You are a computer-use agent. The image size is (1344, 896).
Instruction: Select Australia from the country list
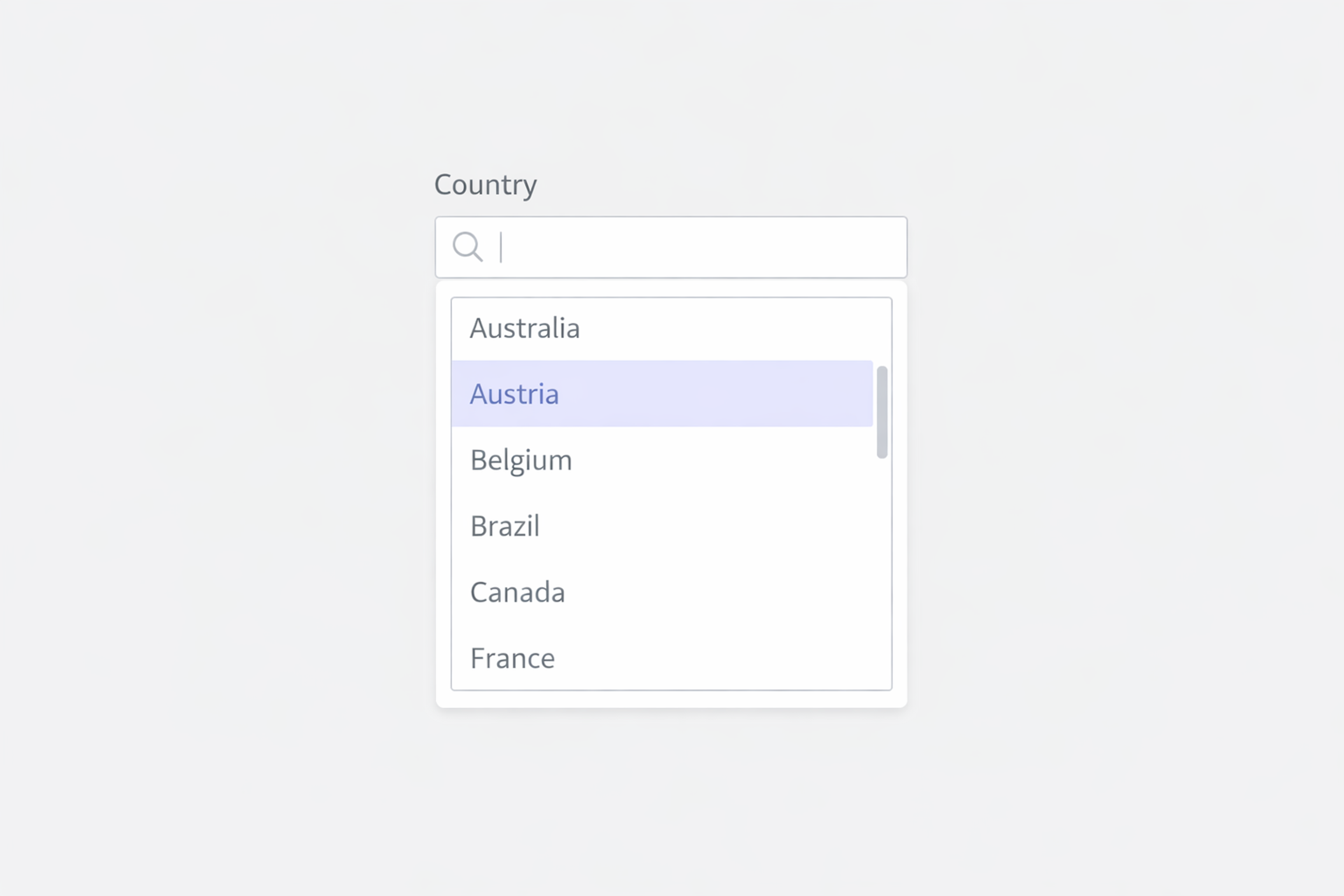525,328
